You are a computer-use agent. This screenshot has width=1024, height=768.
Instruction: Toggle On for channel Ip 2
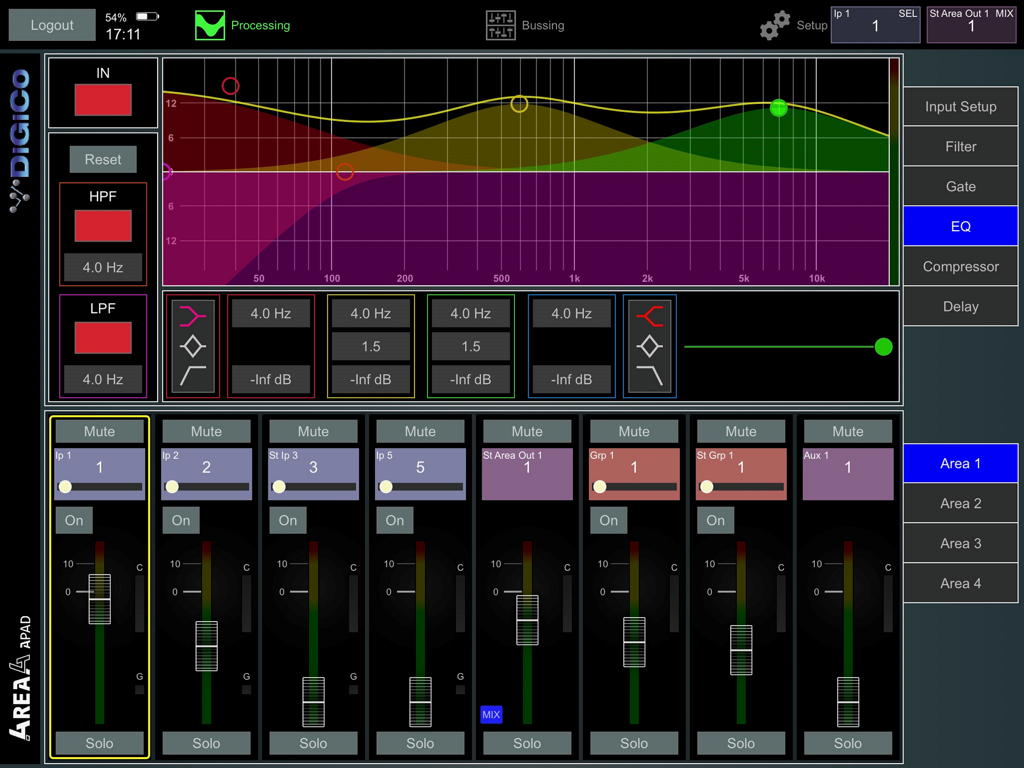[x=180, y=520]
